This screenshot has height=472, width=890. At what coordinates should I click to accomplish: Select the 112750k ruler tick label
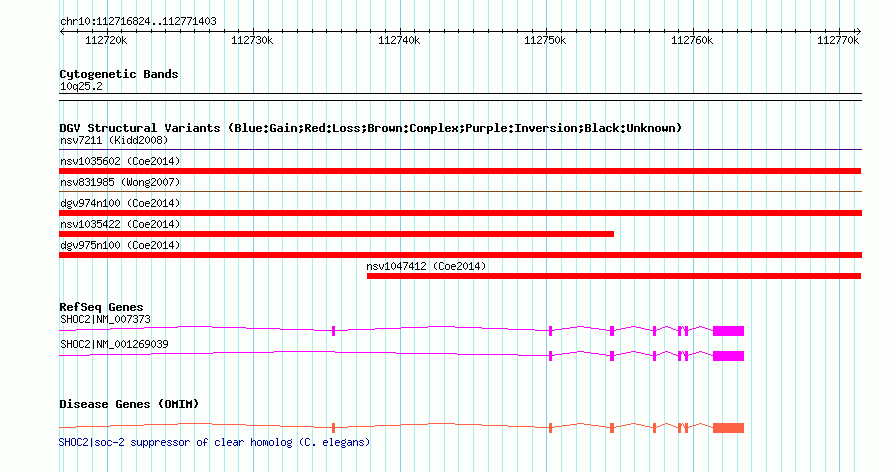click(x=545, y=40)
